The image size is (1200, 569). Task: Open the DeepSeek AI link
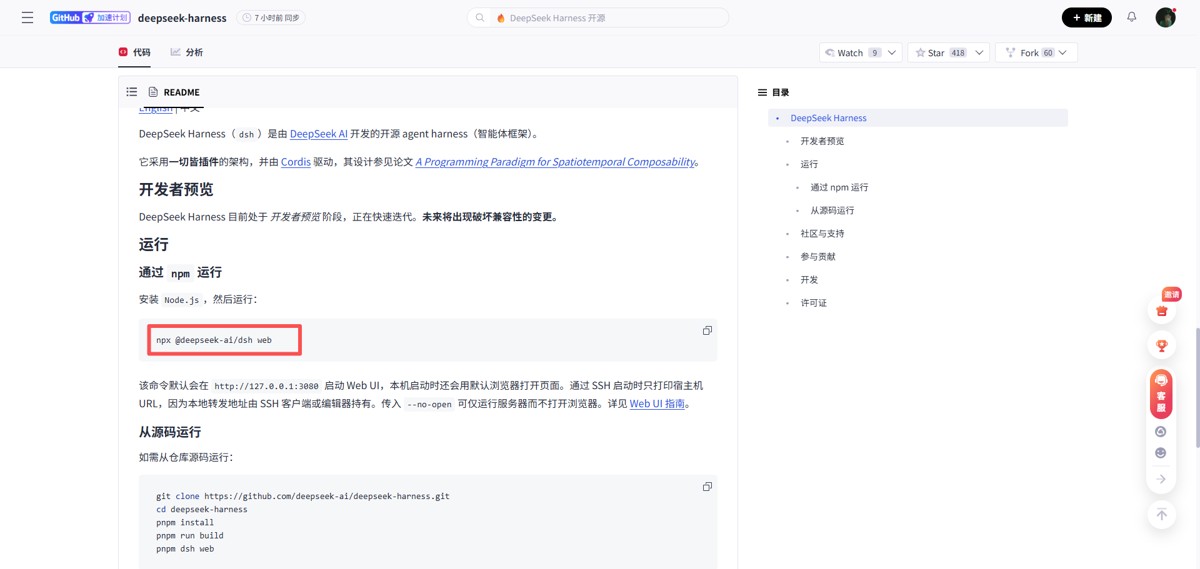319,134
